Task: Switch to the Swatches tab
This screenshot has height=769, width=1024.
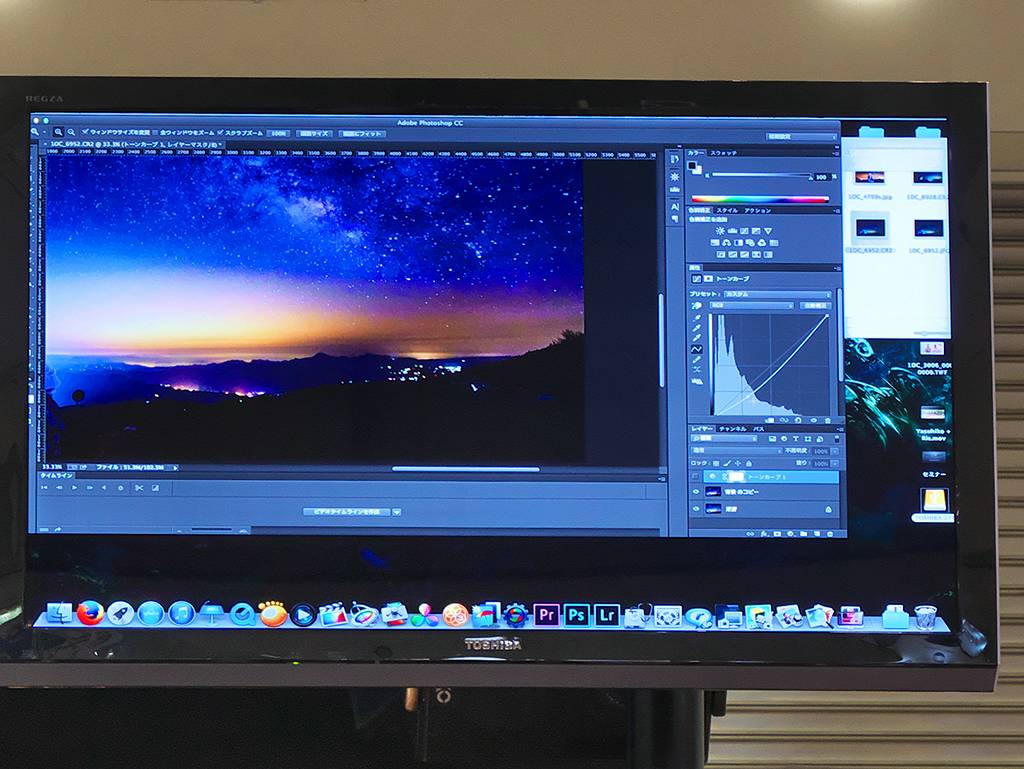Action: [x=724, y=153]
